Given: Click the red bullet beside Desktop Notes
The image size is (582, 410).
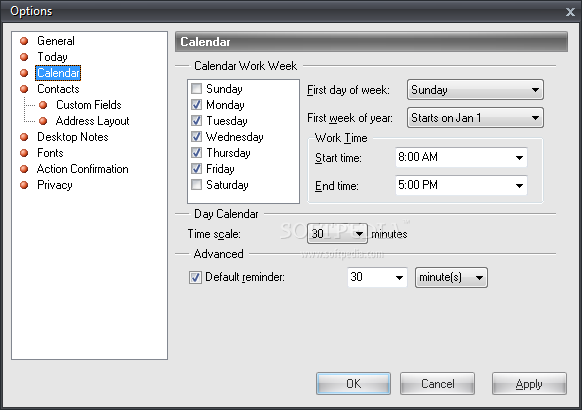Looking at the screenshot, I should (x=24, y=137).
